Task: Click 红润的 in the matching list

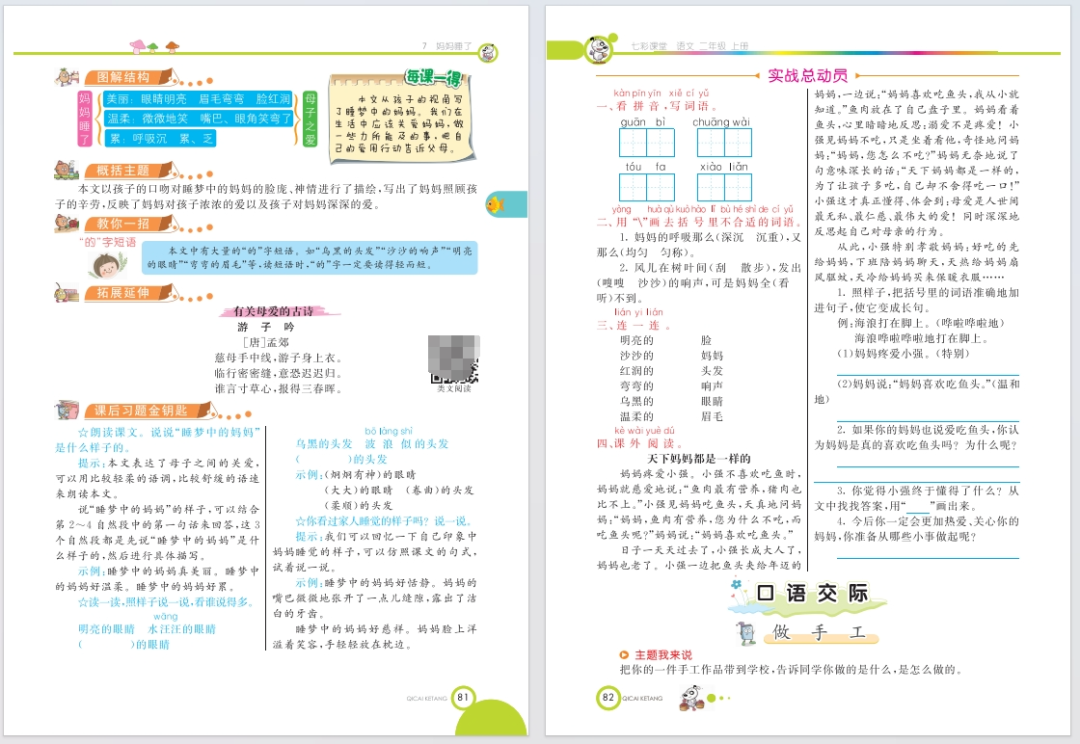Action: pos(637,371)
